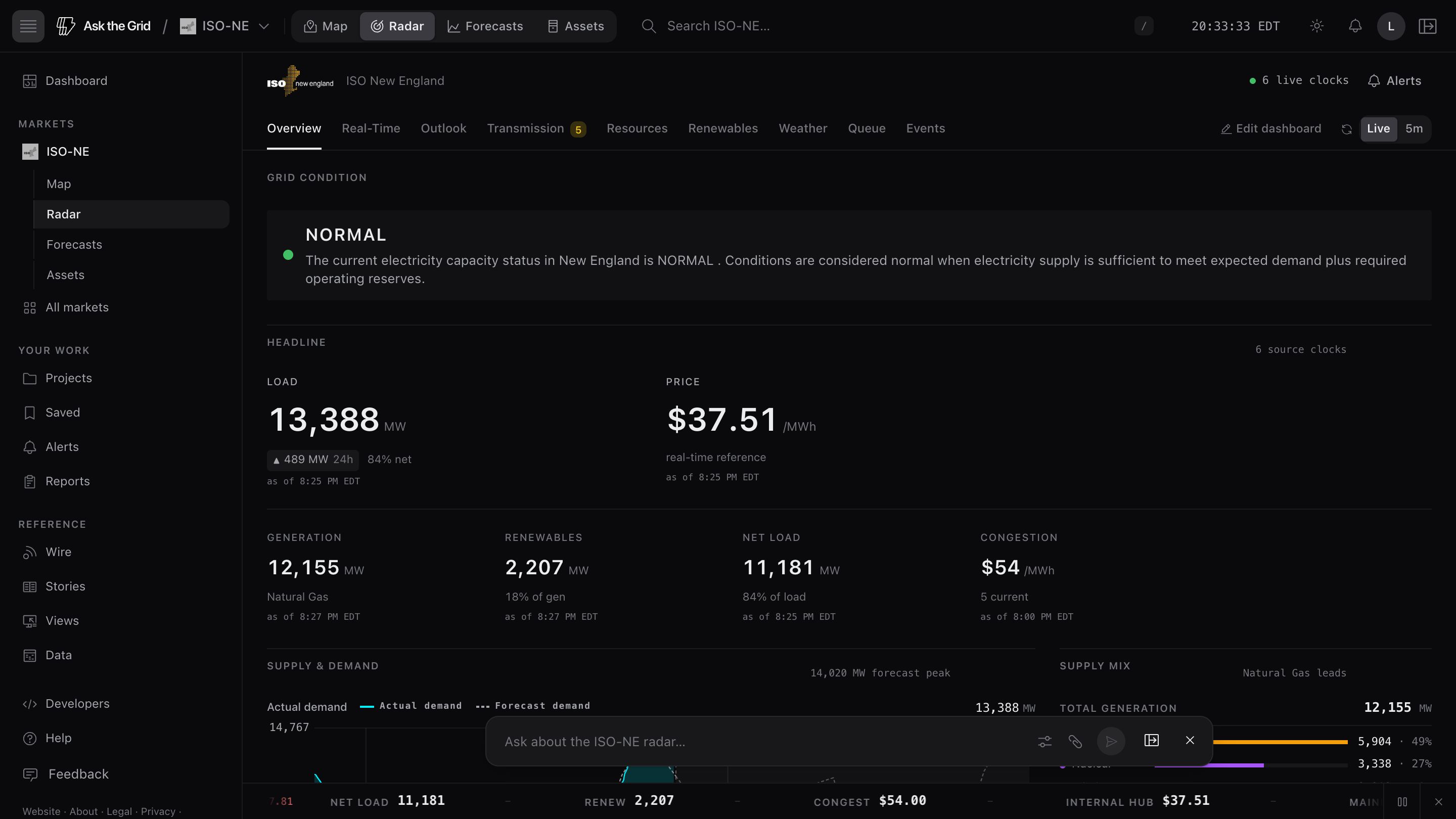The width and height of the screenshot is (1456, 819).
Task: Open the ask-bar settings sliders icon
Action: [x=1044, y=742]
